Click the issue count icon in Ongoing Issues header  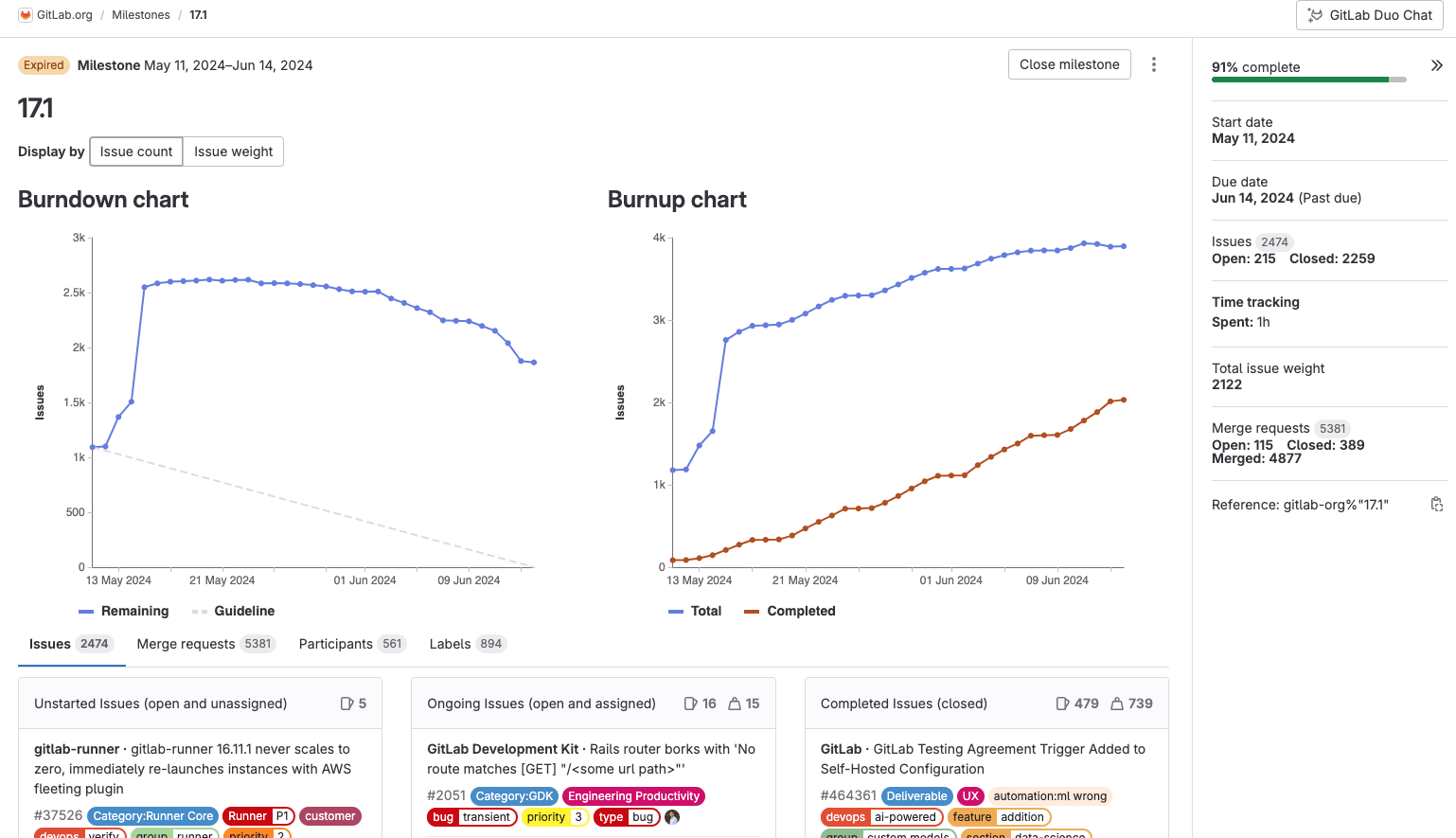pyautogui.click(x=691, y=704)
